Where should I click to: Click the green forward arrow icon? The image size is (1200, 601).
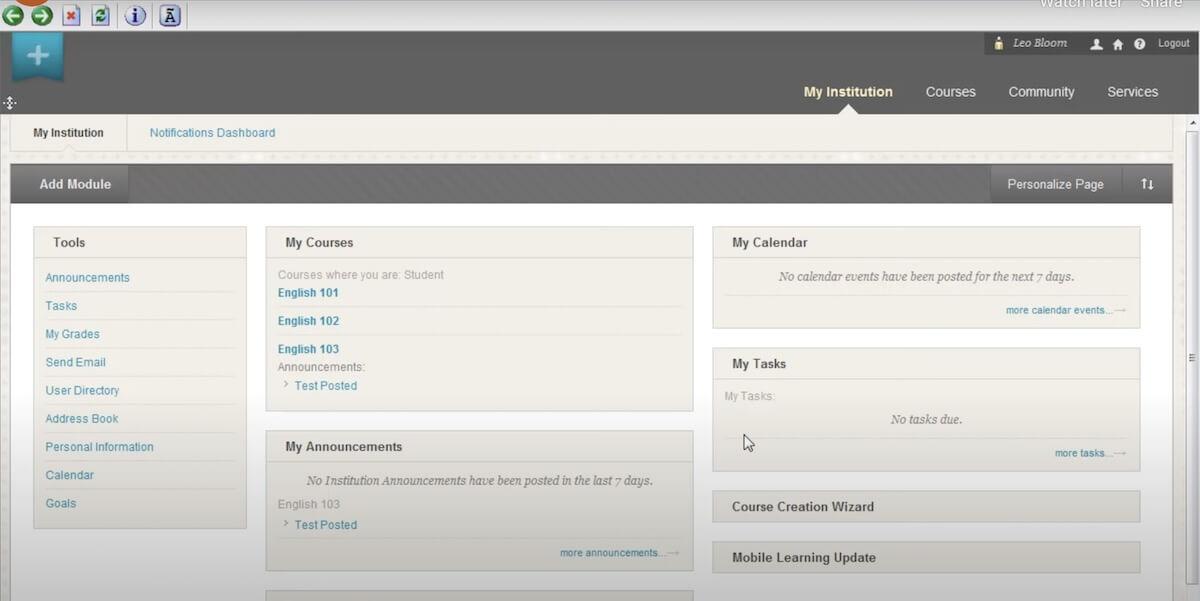[41, 15]
